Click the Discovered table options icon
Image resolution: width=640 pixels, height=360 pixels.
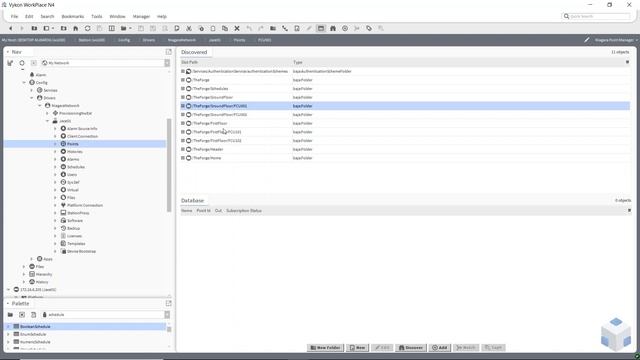click(x=627, y=62)
